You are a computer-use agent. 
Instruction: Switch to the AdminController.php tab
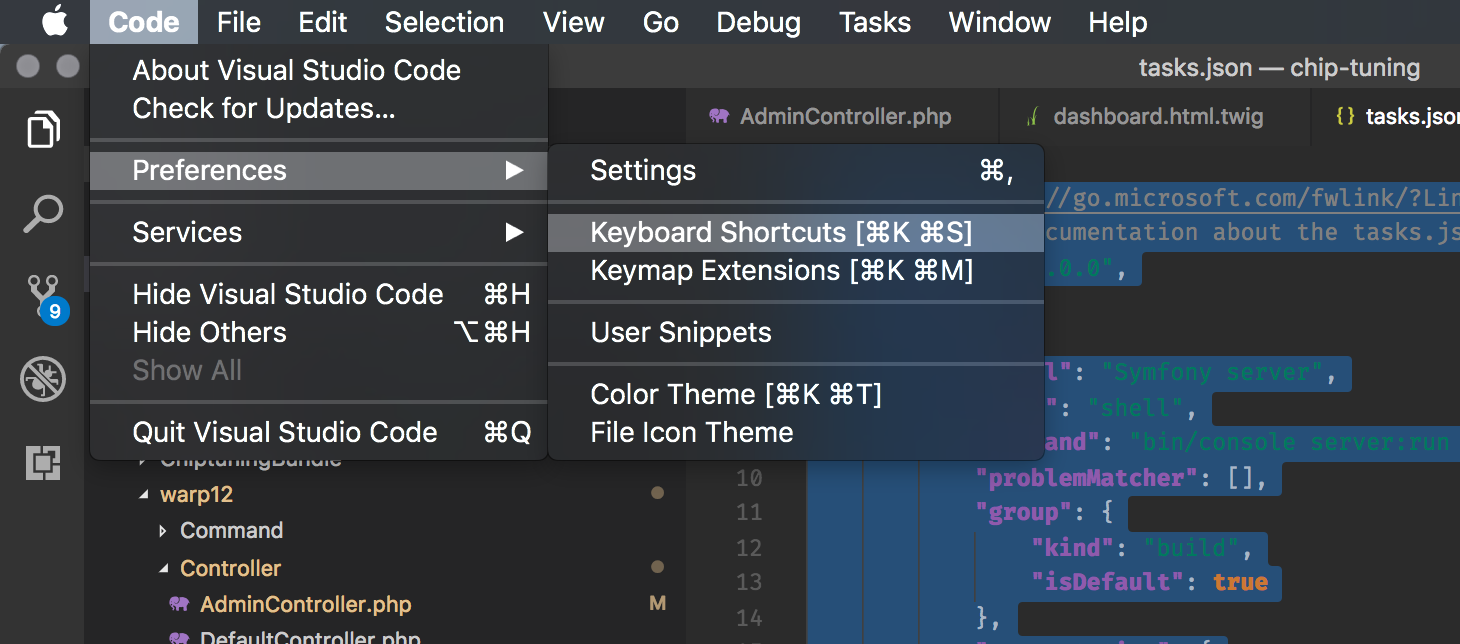(844, 117)
